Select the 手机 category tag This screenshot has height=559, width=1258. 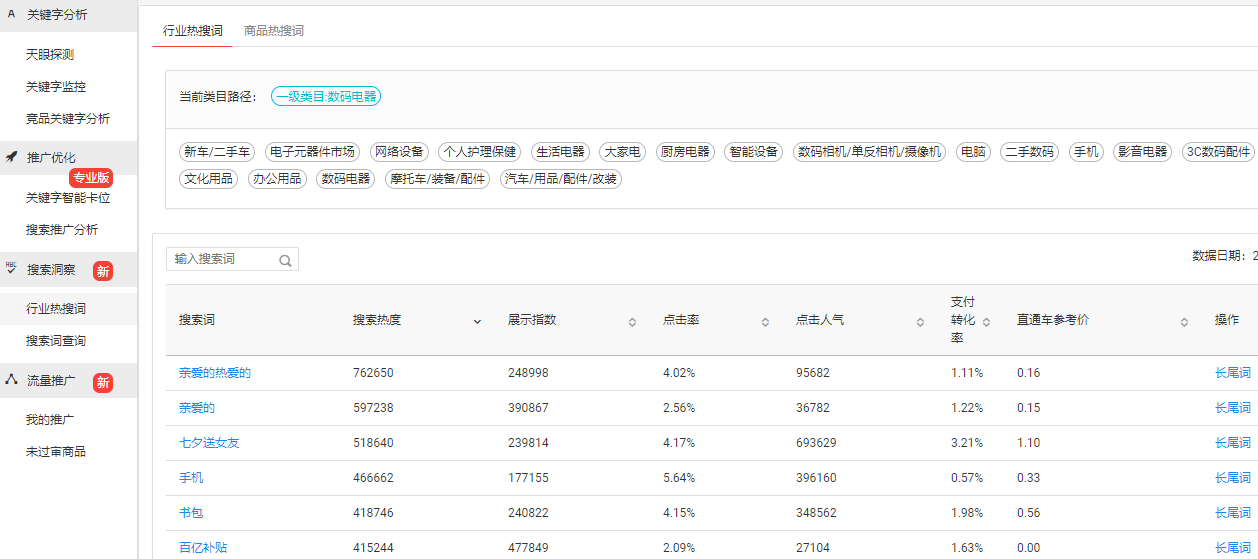(1085, 152)
